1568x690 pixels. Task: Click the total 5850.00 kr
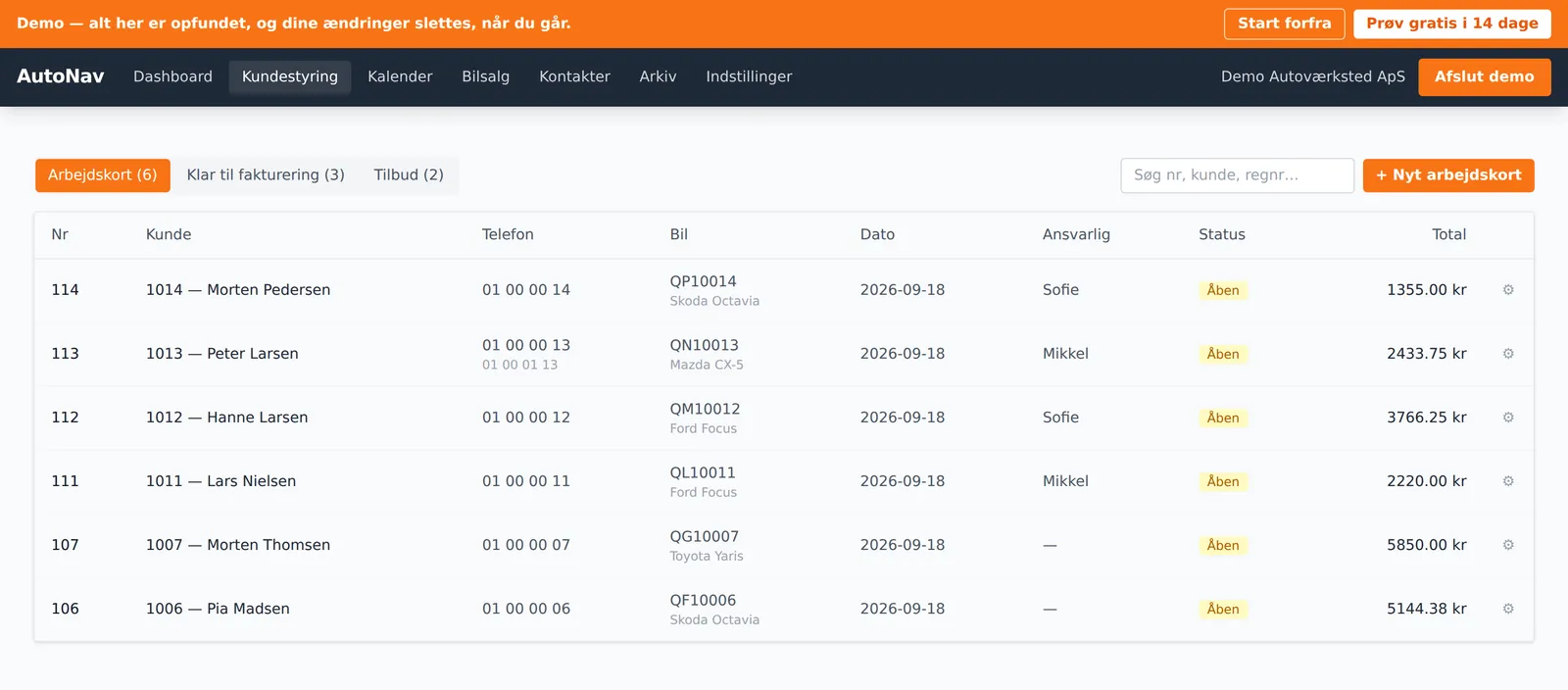(1427, 545)
